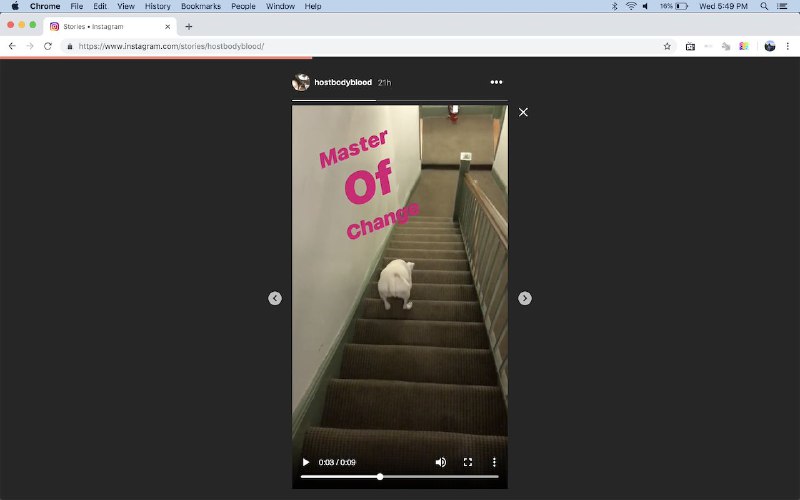Open the Help menu
This screenshot has width=800, height=500.
(x=313, y=6)
